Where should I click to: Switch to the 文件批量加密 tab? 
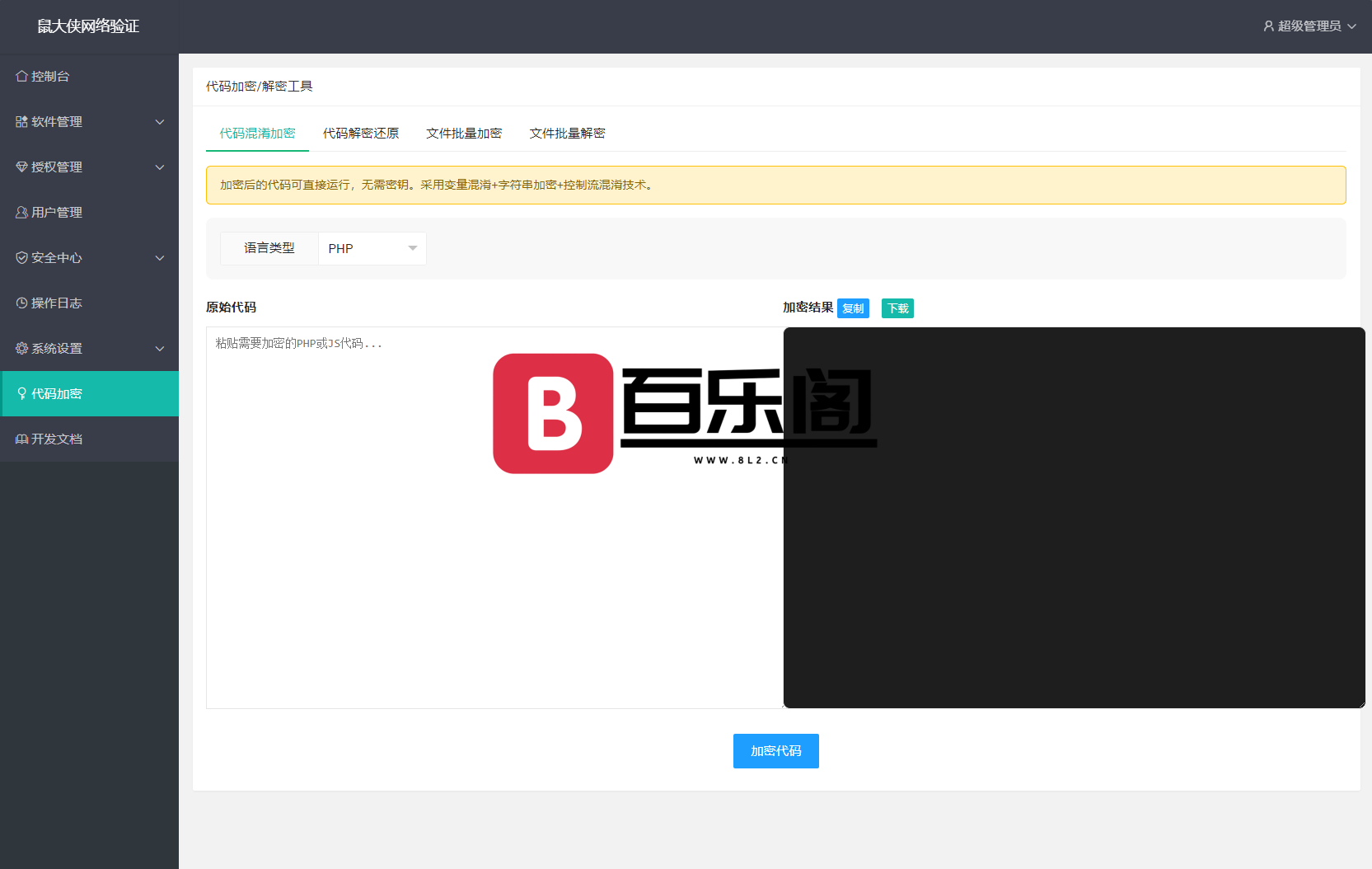tap(464, 134)
